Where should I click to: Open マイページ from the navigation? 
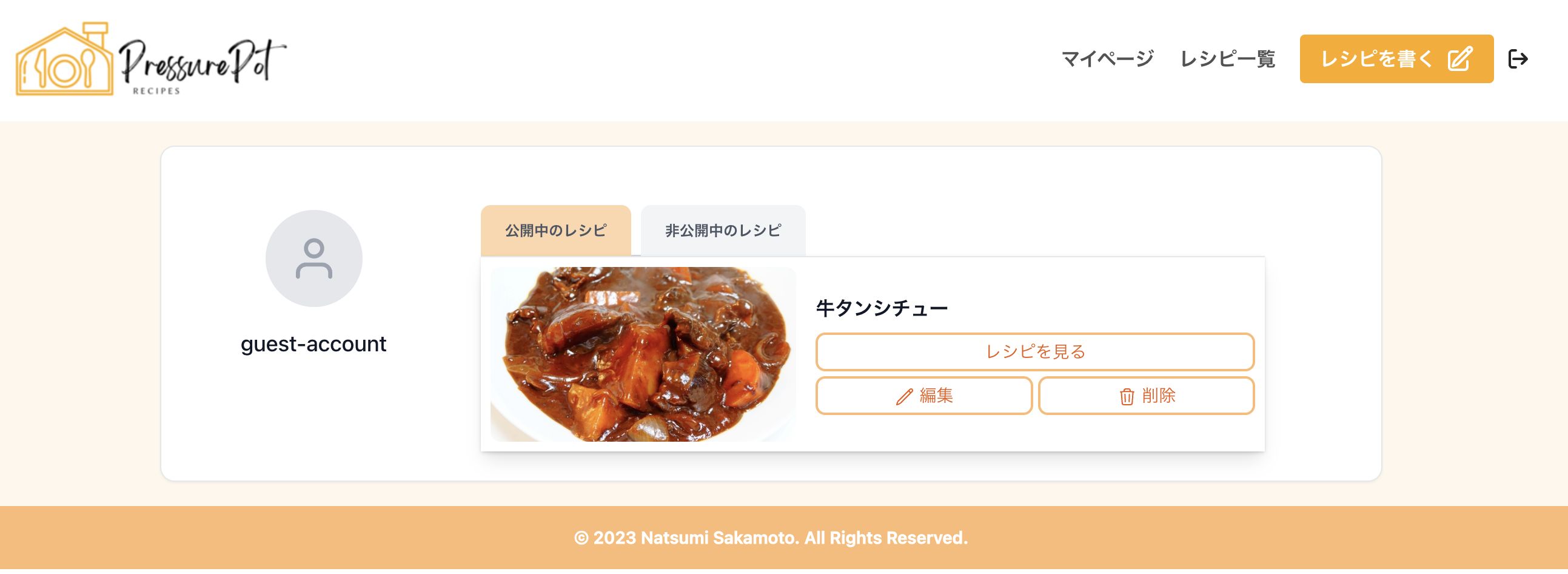pyautogui.click(x=1108, y=59)
